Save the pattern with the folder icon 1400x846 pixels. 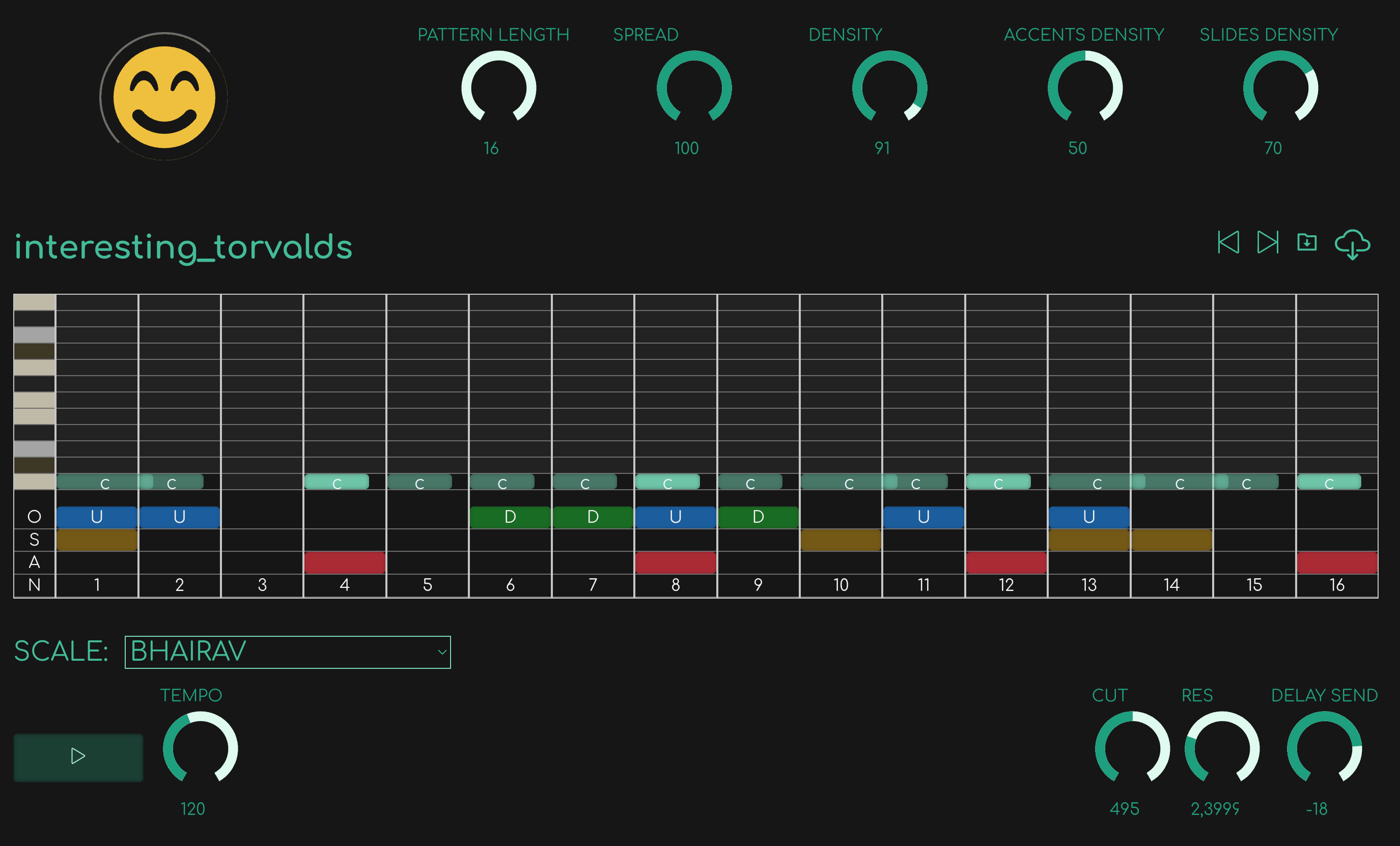click(x=1307, y=243)
